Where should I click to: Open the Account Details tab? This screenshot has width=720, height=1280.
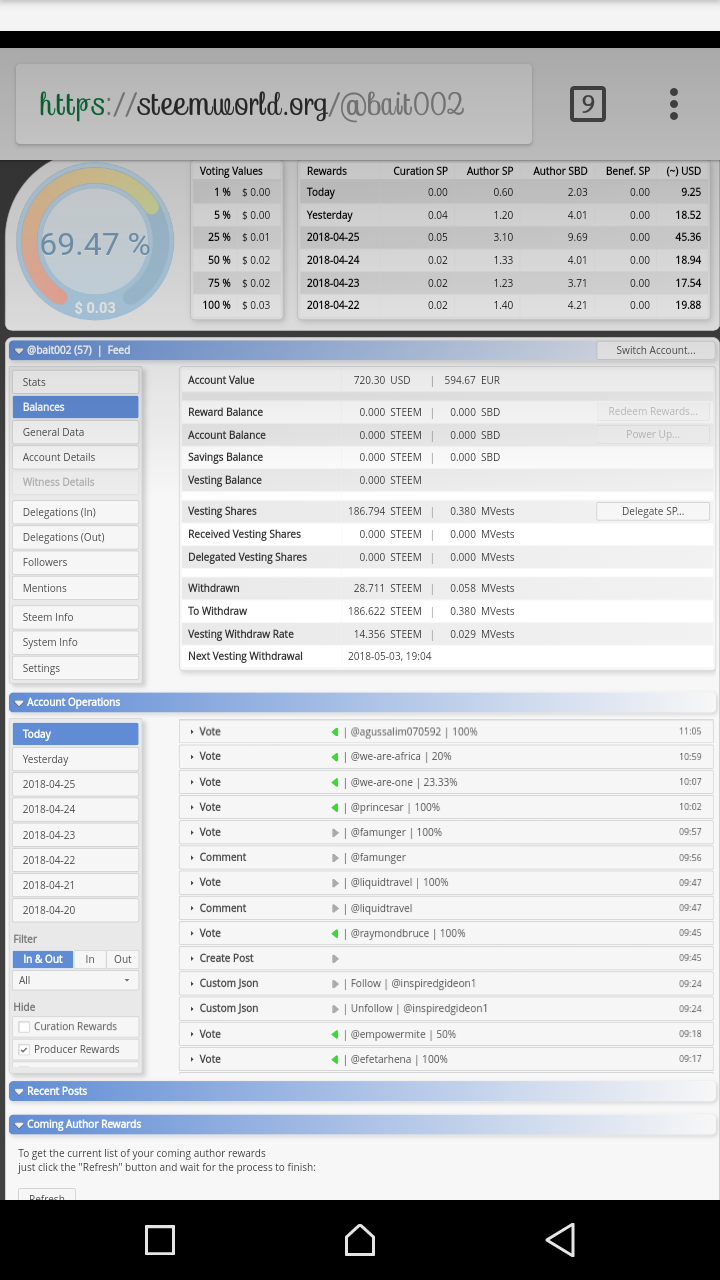75,457
